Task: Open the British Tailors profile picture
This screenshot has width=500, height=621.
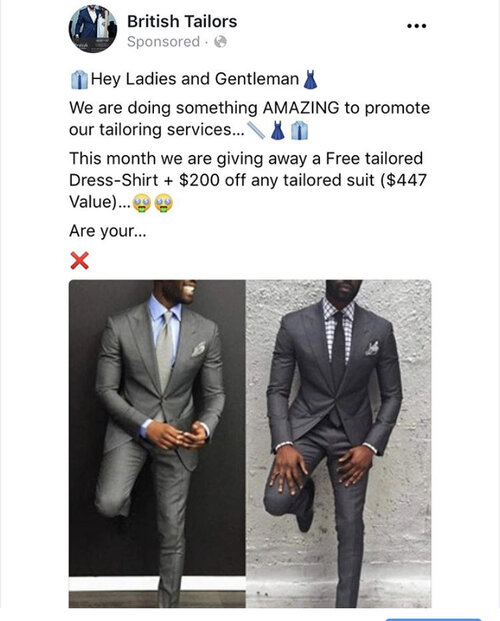Action: tap(93, 29)
